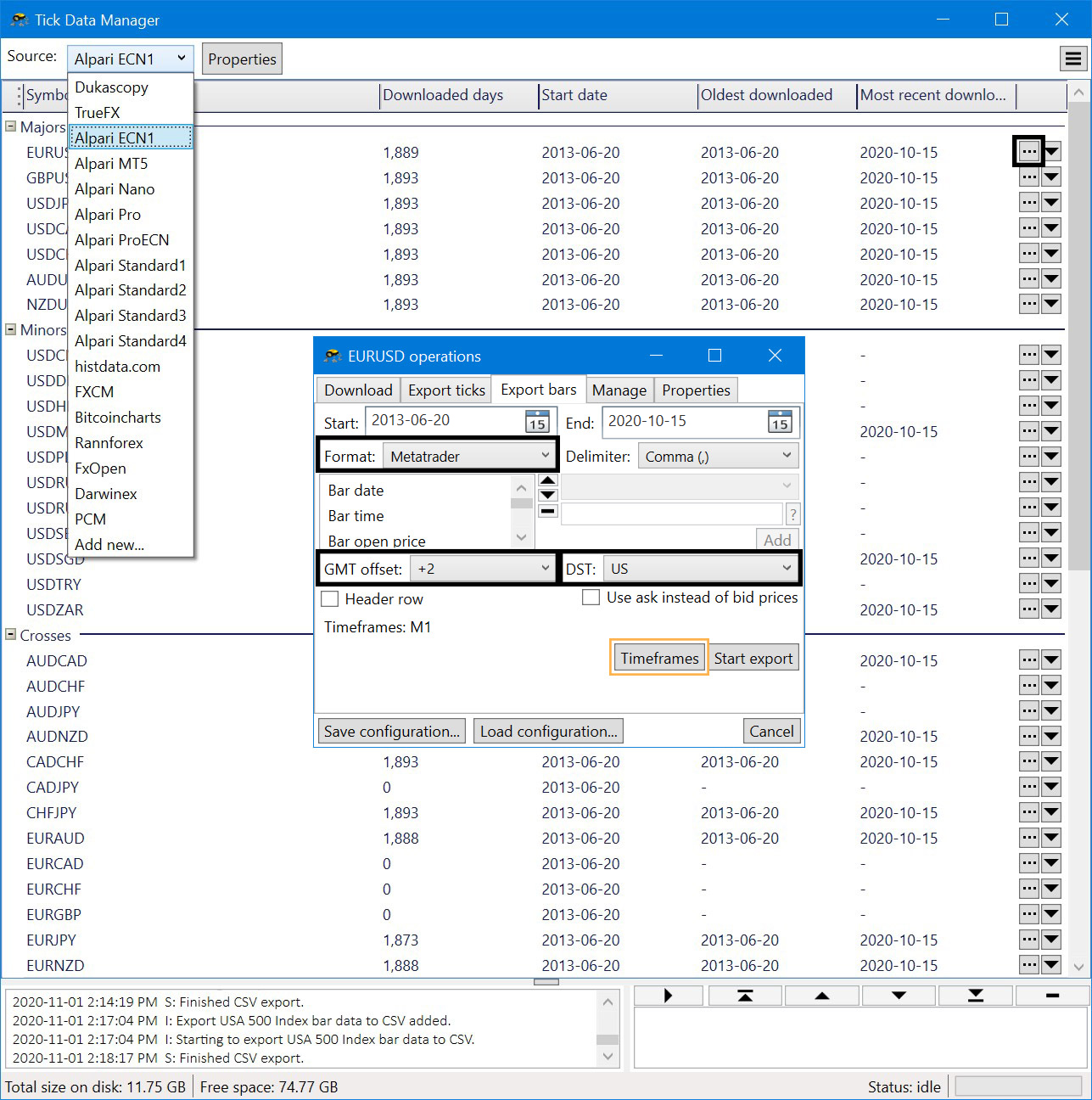
Task: Choose histdata.com in the source list
Action: 132,367
